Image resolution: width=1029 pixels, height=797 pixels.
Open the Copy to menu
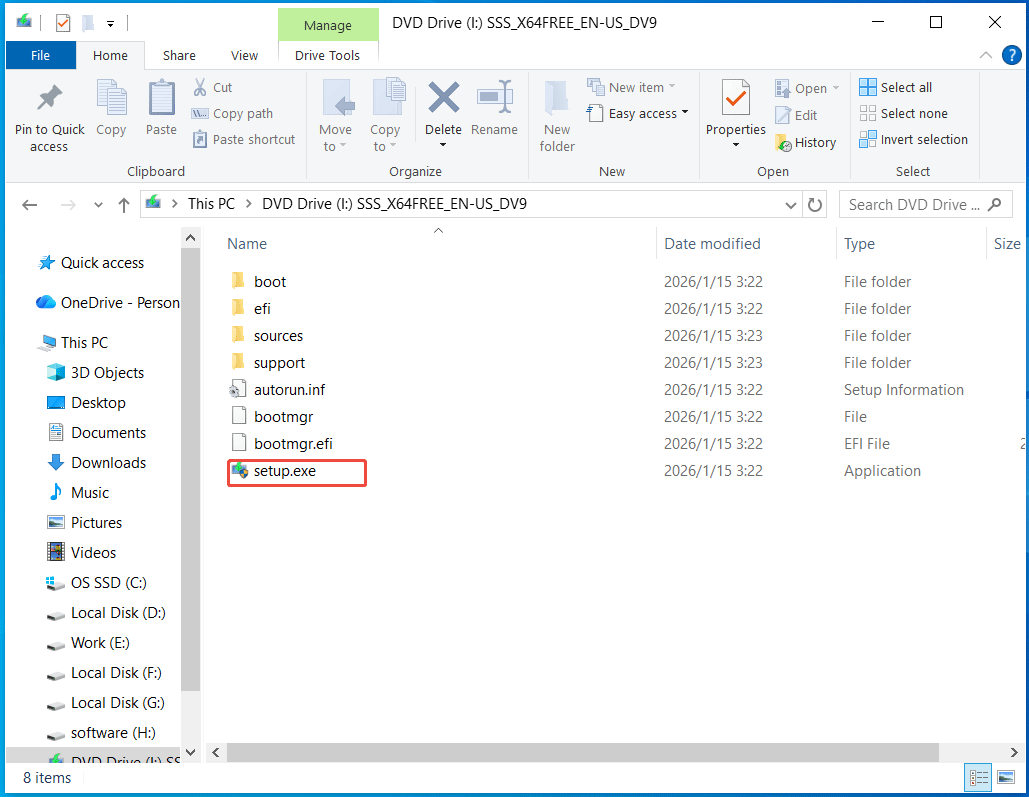tap(385, 116)
